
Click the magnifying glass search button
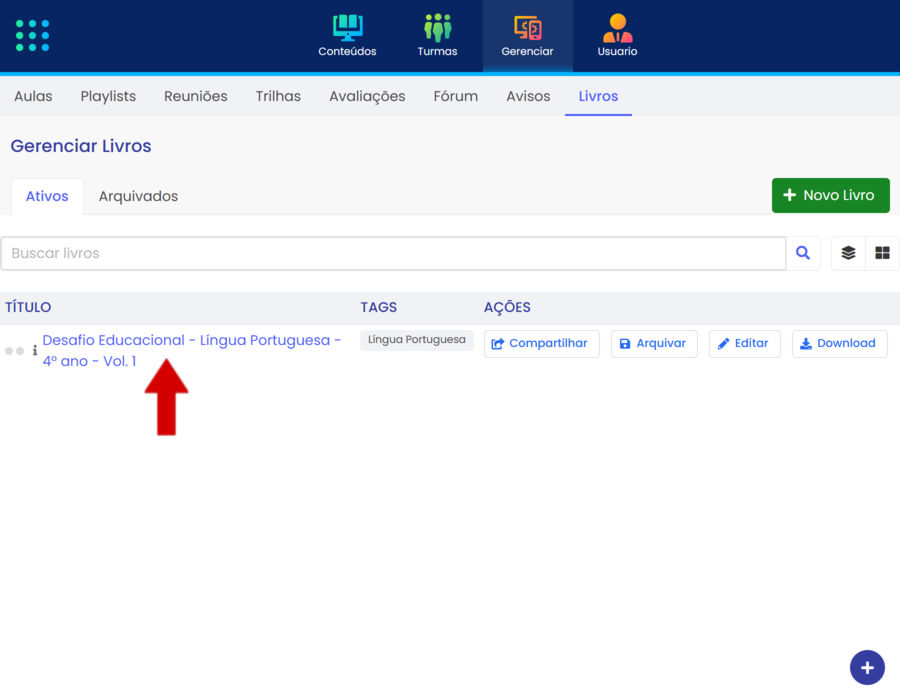tap(803, 254)
